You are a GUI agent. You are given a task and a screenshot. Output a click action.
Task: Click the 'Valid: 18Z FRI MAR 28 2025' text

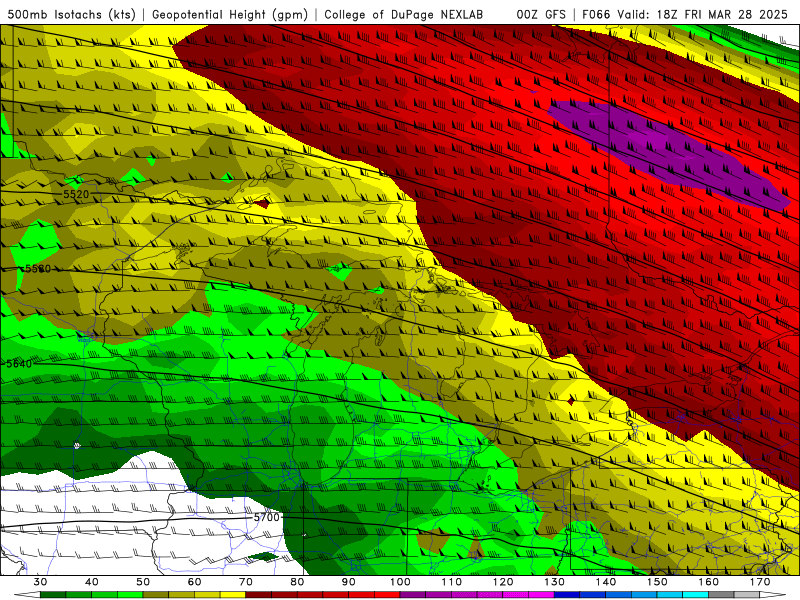(x=703, y=14)
